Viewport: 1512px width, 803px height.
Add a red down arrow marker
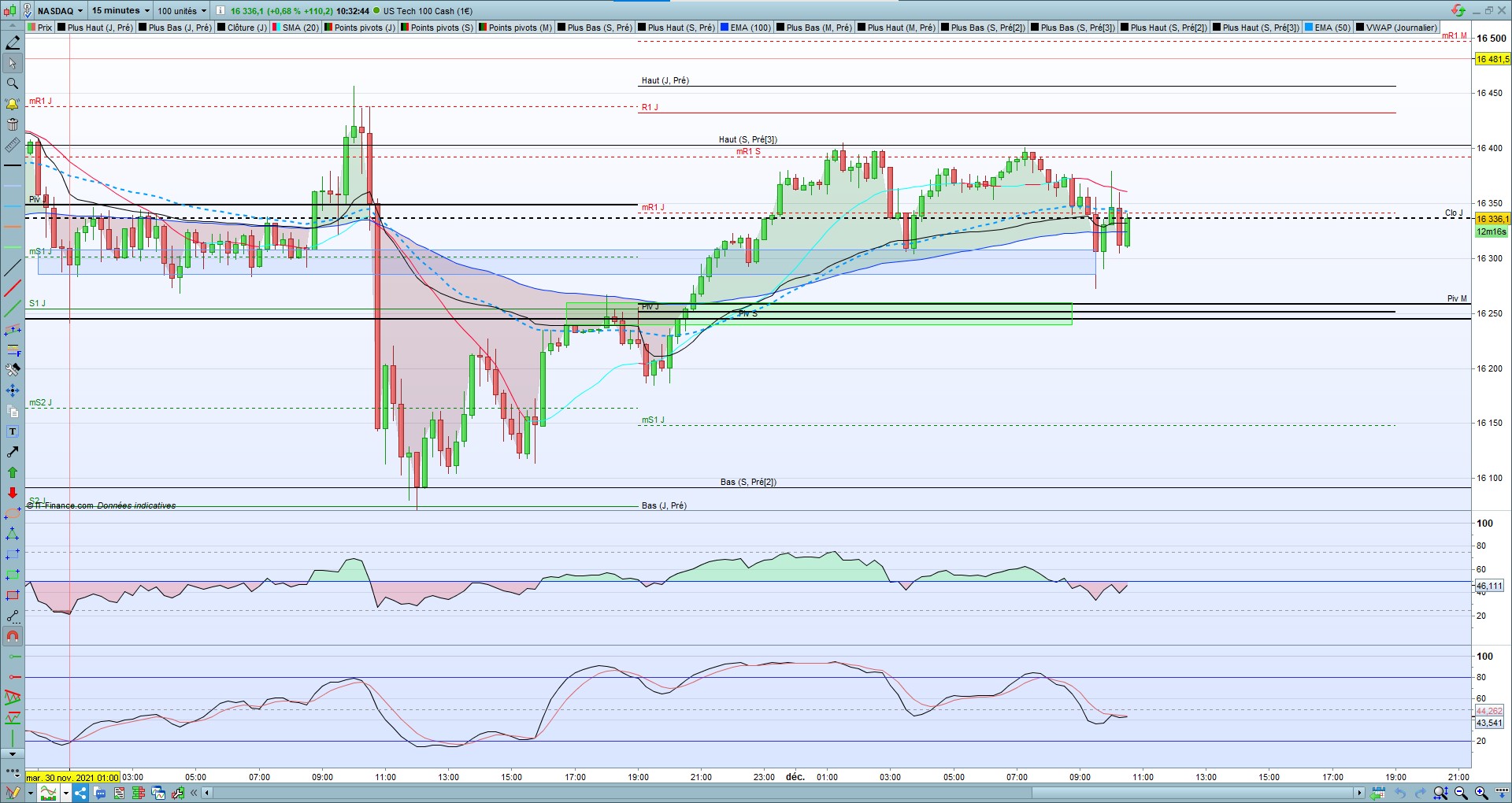coord(13,493)
